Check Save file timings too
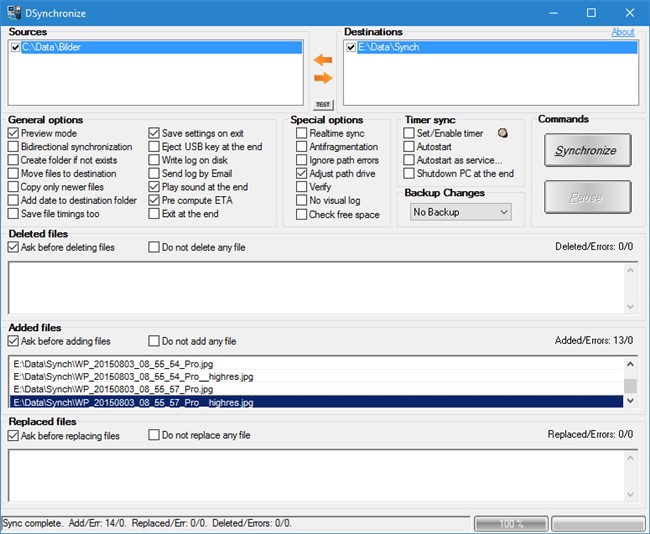The height and width of the screenshot is (534, 650). point(13,214)
